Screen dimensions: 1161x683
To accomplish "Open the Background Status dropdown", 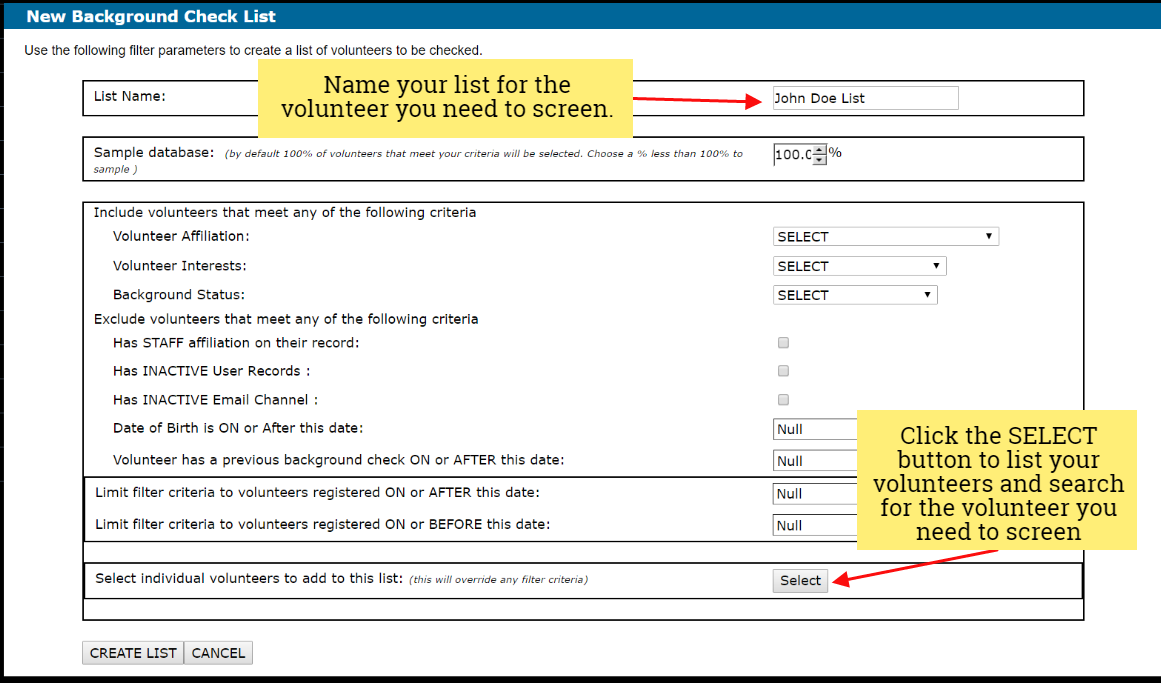I will coord(855,295).
